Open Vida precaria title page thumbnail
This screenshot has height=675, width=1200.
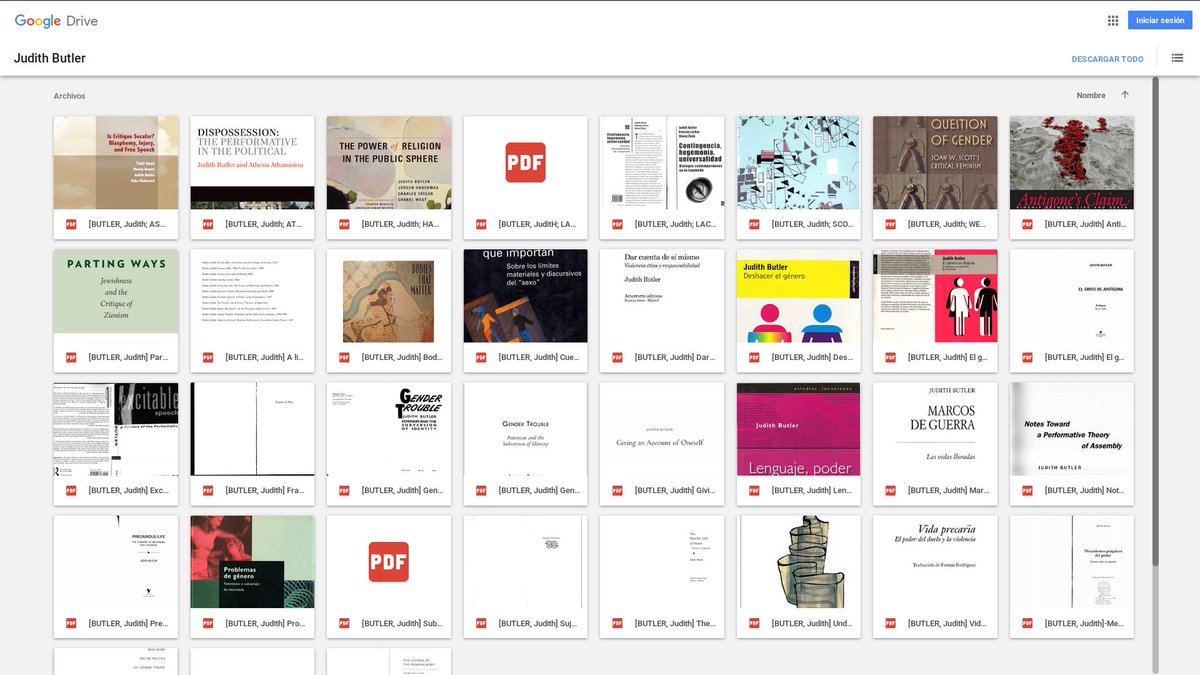(x=935, y=562)
